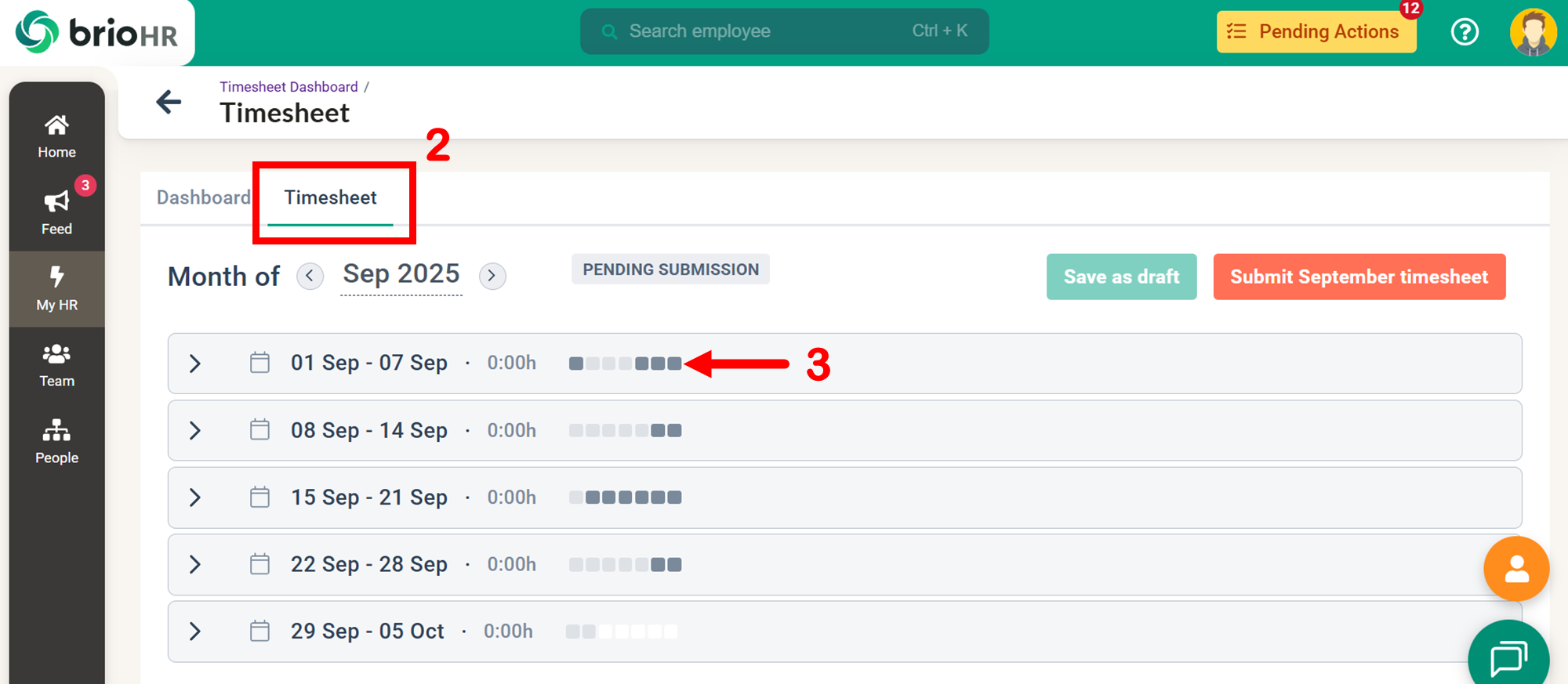Switch to the Dashboard tab
Viewport: 1568px width, 684px height.
pos(203,197)
